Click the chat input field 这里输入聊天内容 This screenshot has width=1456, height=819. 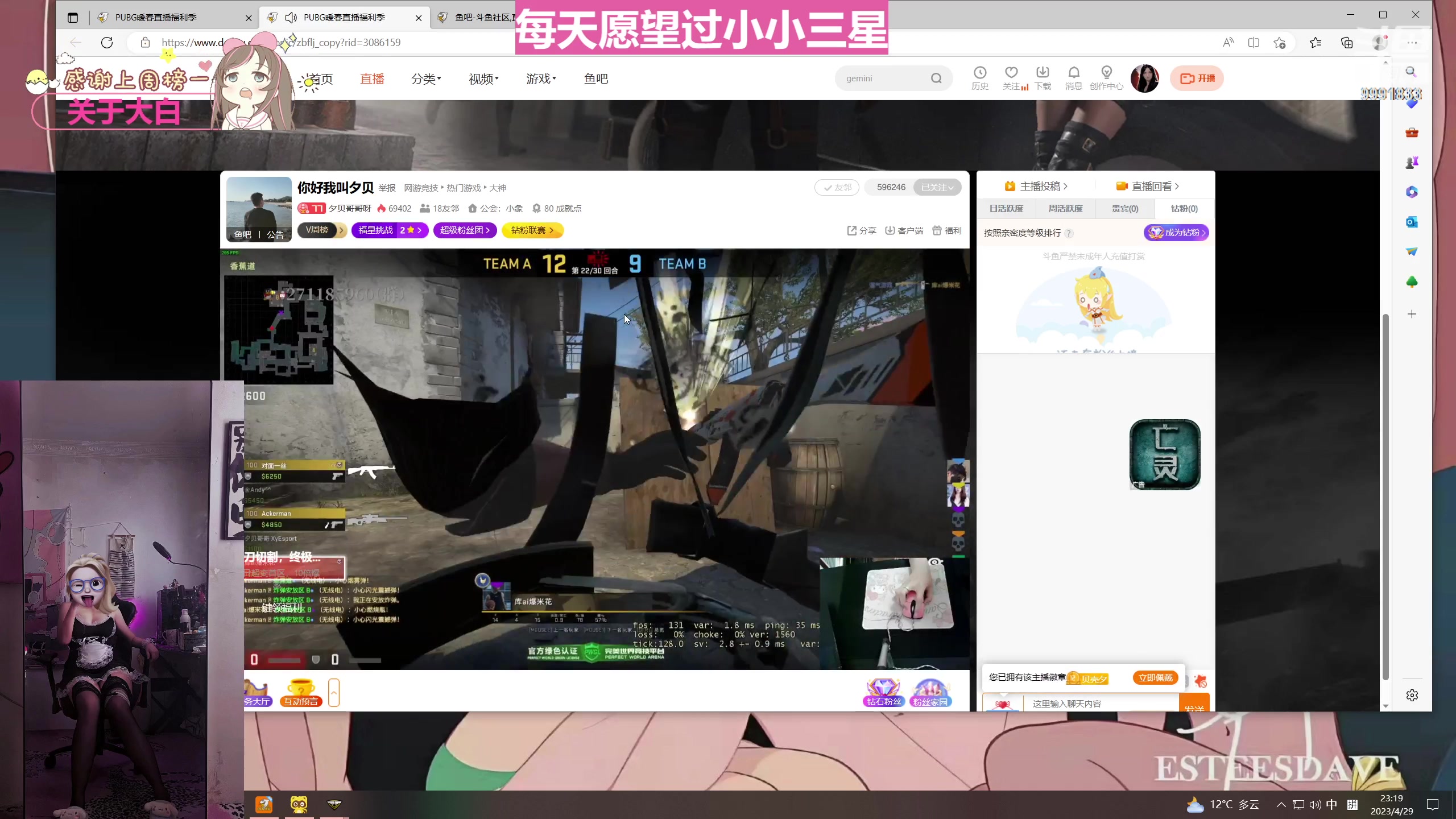pyautogui.click(x=1101, y=704)
